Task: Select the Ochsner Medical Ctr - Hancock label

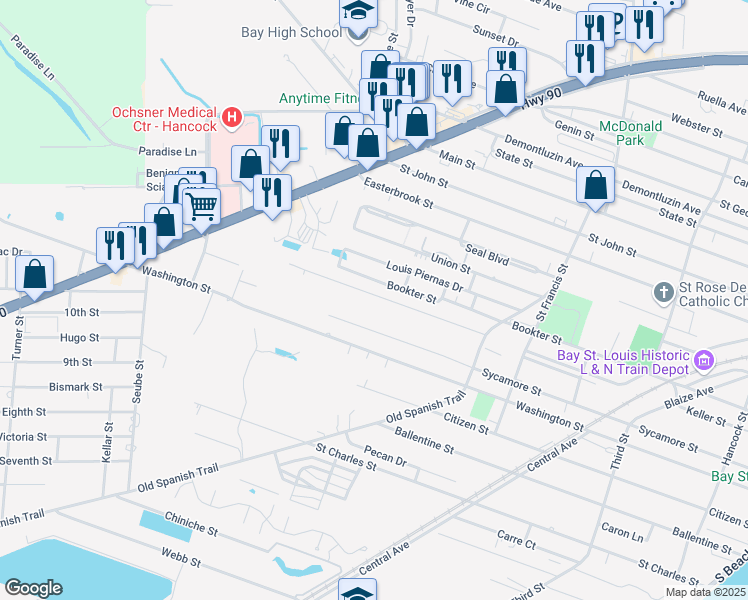Action: pos(165,119)
